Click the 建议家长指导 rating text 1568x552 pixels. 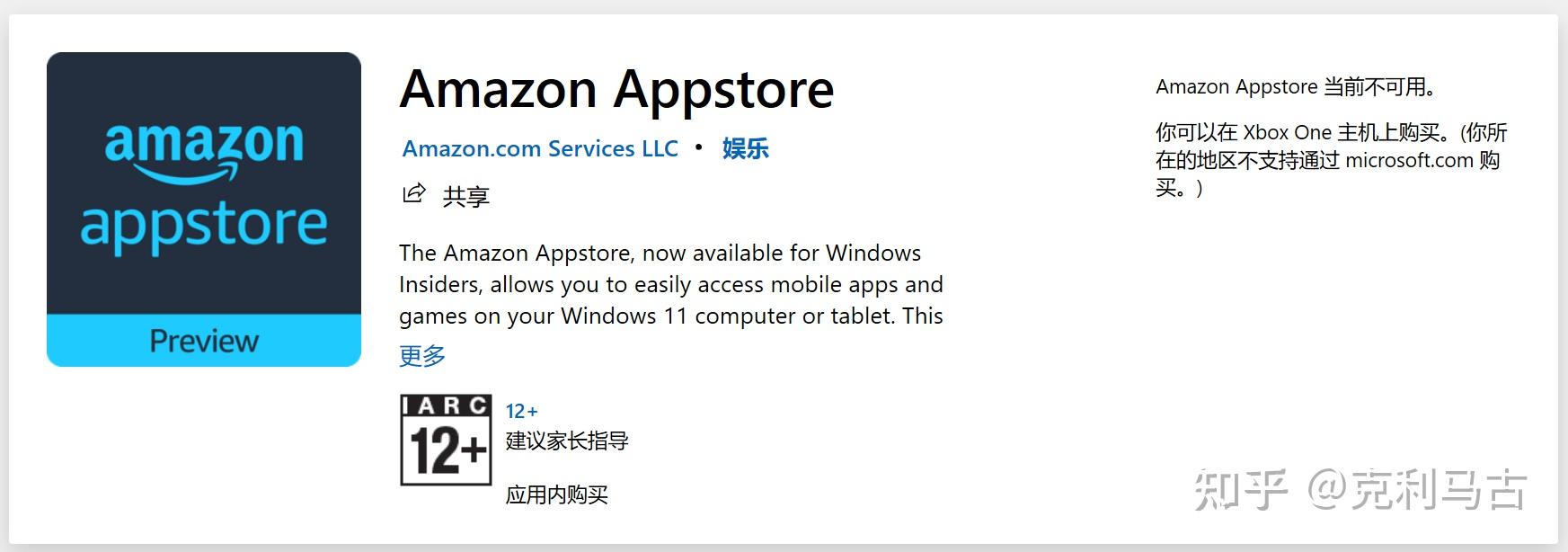pyautogui.click(x=567, y=441)
